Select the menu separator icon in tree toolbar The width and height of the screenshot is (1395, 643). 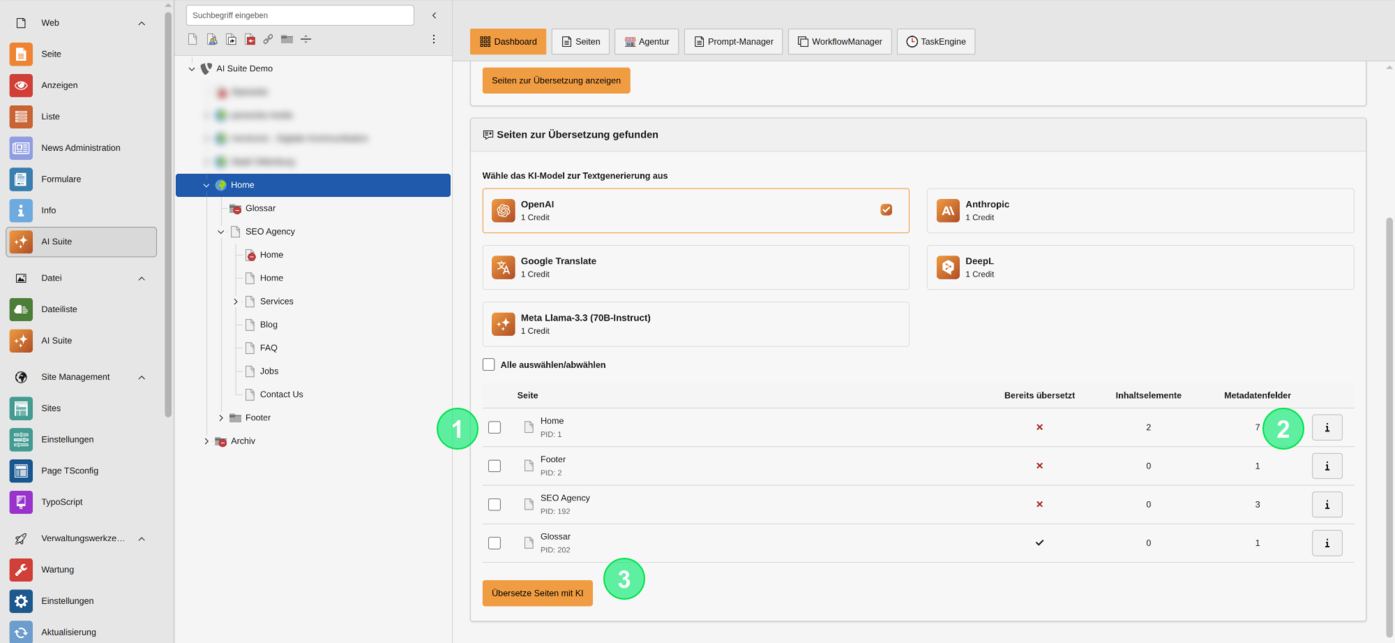[x=306, y=40]
